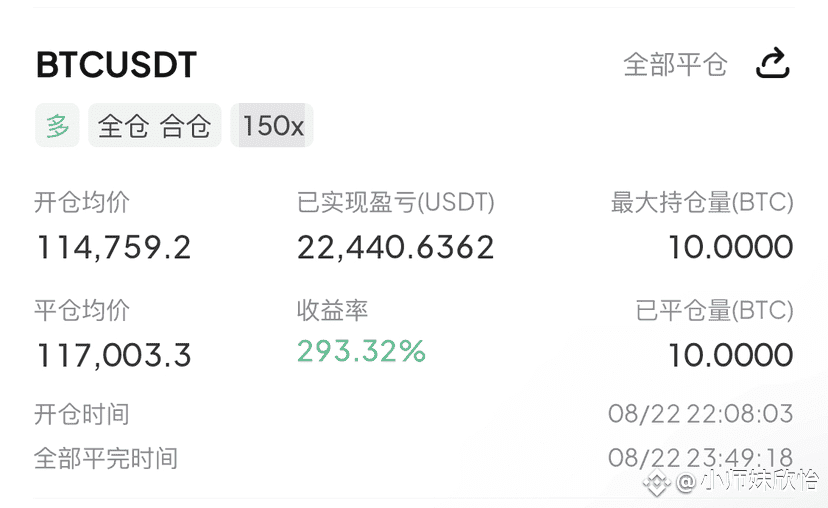
Task: Click the 已平仓量(BTC) label
Action: point(714,310)
